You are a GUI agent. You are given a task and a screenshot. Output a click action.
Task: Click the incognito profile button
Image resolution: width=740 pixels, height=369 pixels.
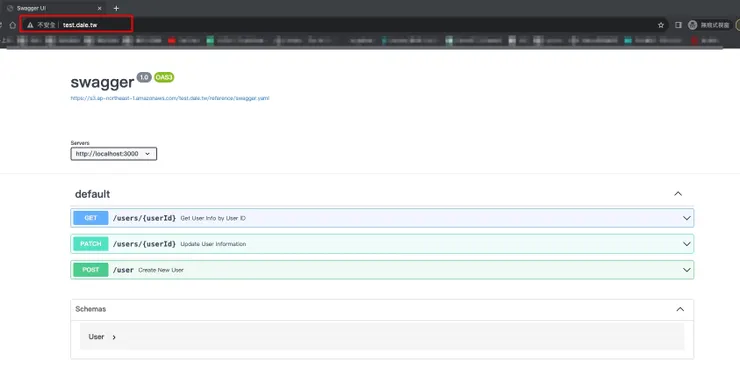tap(709, 25)
